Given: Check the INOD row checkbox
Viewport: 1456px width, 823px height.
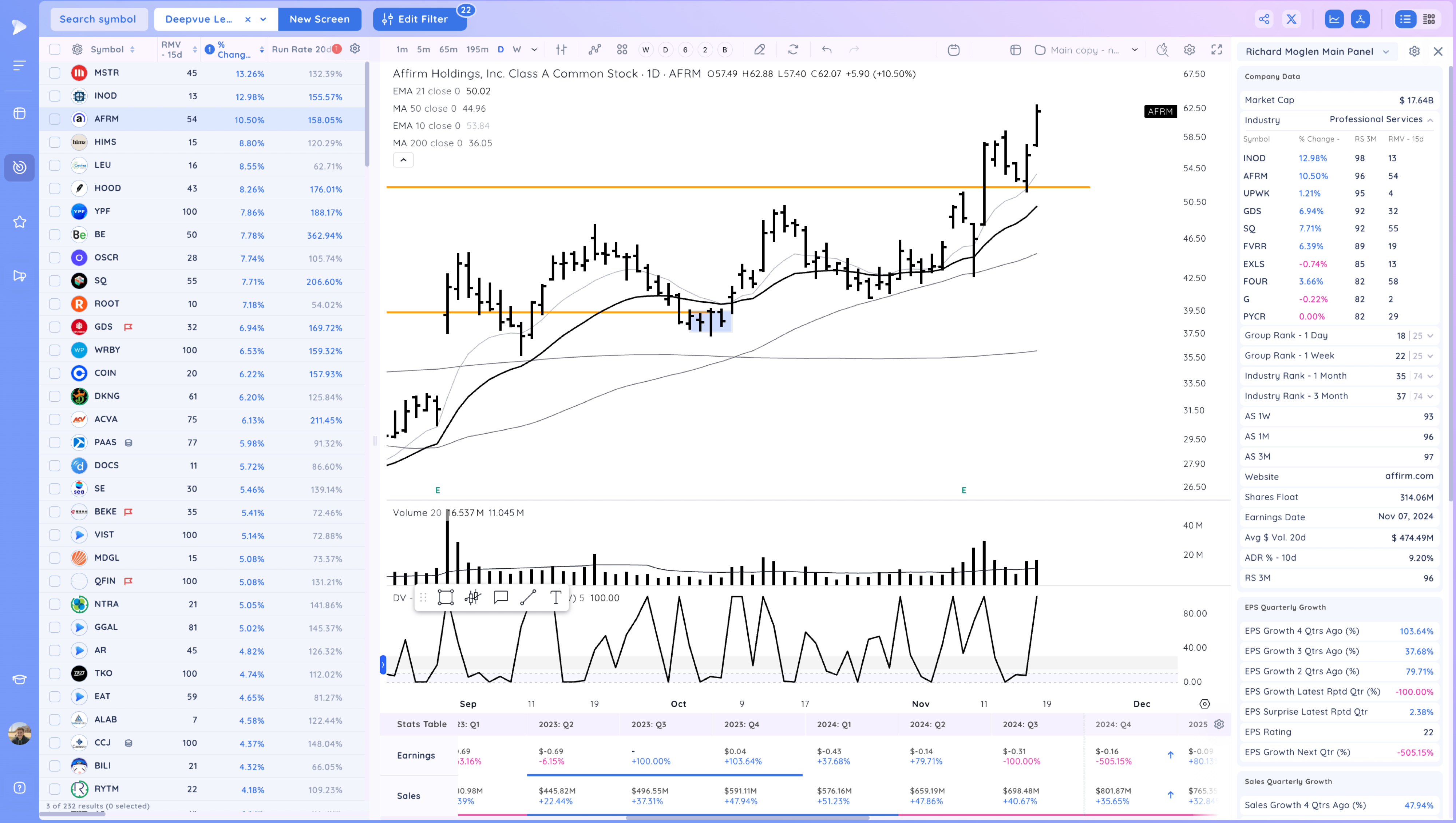Looking at the screenshot, I should [x=54, y=96].
